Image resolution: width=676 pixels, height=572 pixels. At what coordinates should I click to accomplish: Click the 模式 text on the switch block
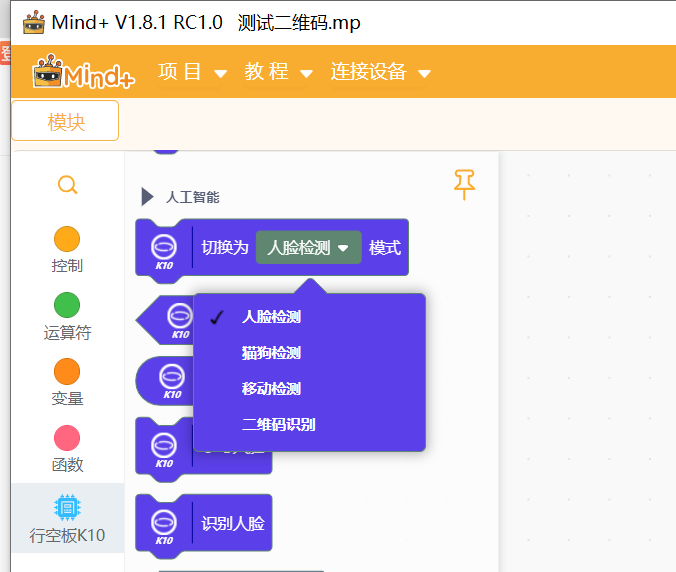(x=385, y=248)
